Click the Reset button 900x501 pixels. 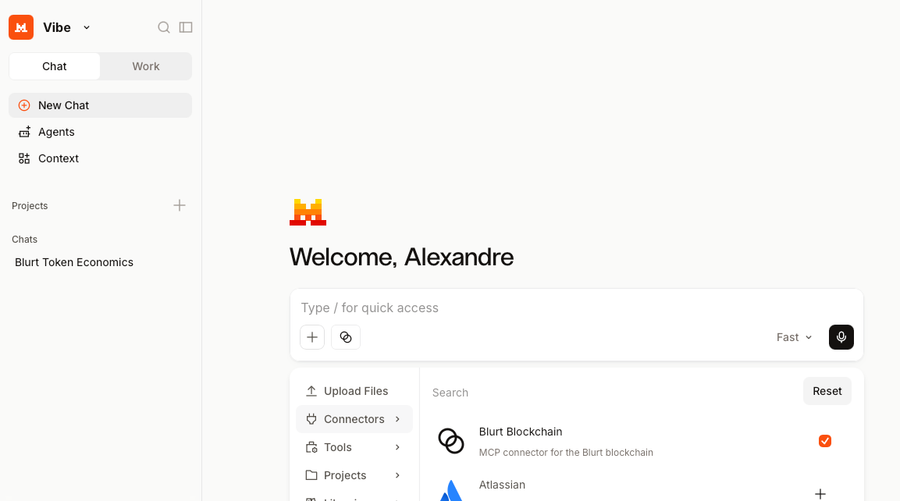(827, 391)
